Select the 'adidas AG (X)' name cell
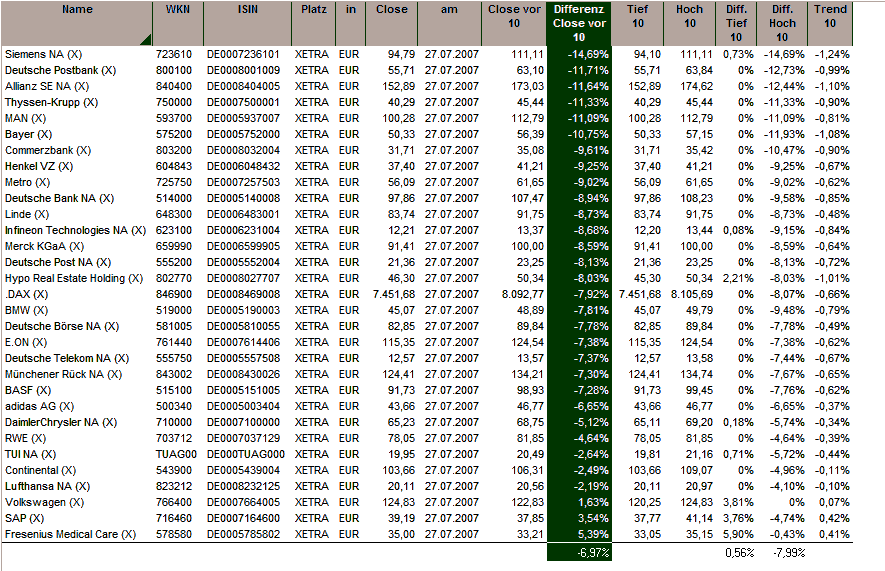 point(39,406)
